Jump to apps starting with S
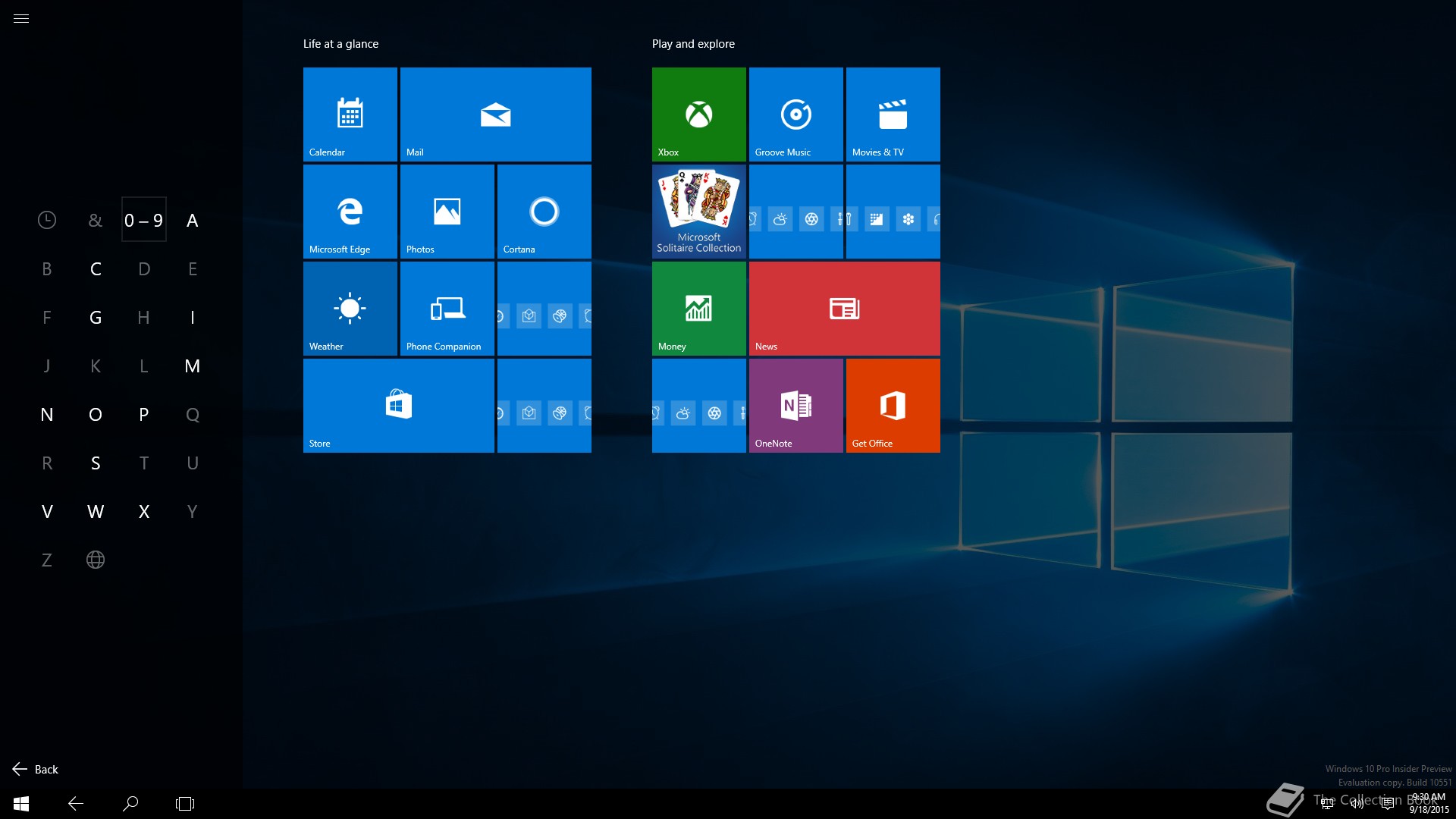This screenshot has width=1456, height=819. (x=96, y=463)
